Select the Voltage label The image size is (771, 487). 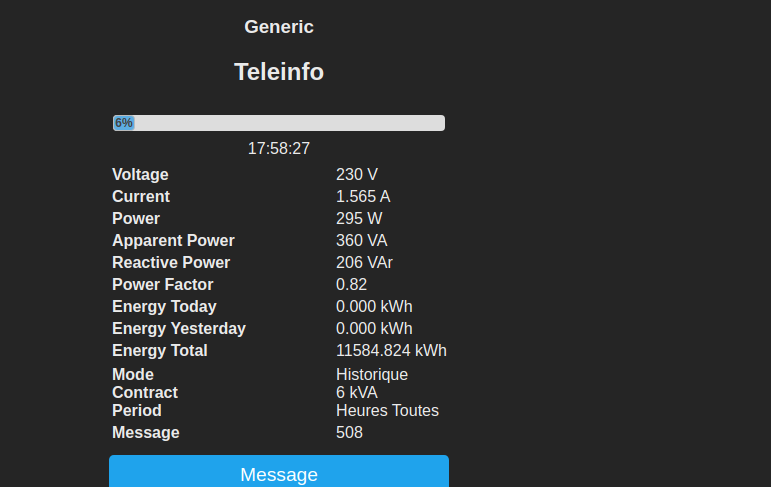point(140,175)
